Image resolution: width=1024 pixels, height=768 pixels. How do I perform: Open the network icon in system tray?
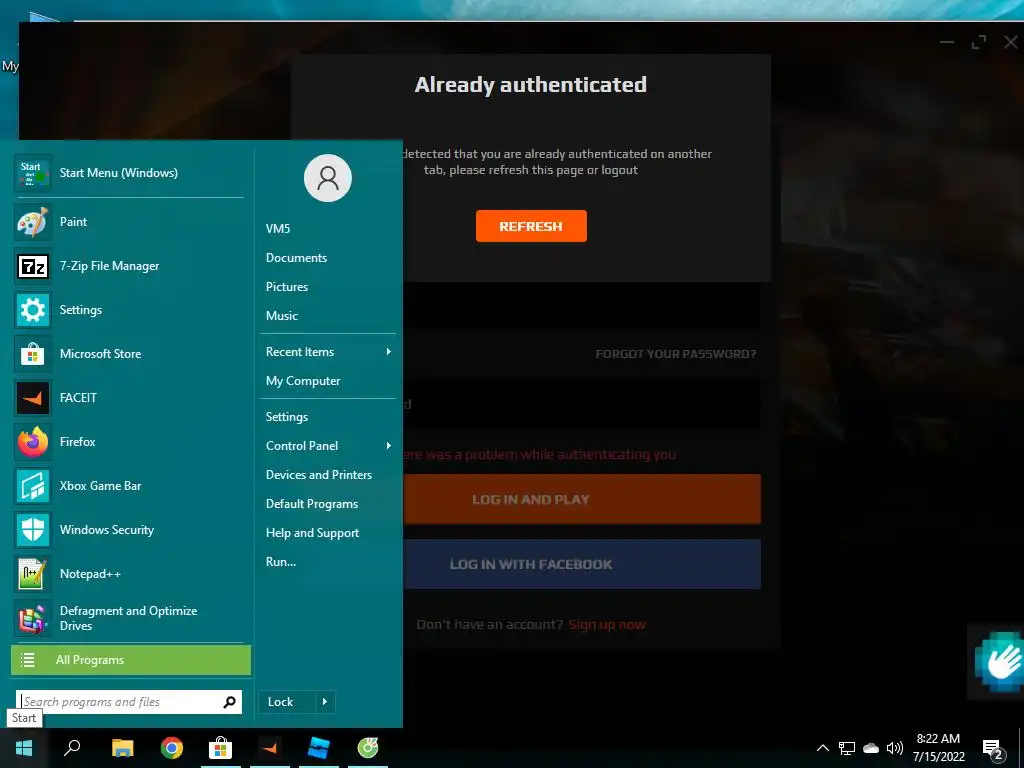tap(847, 748)
